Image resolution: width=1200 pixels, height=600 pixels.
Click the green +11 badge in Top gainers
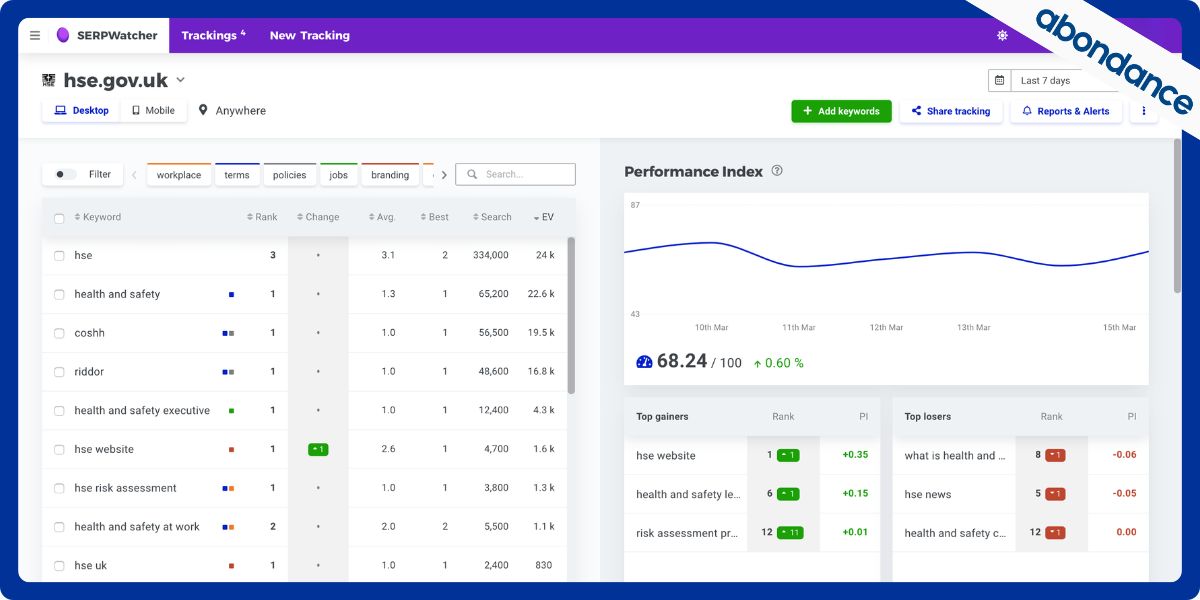[x=788, y=532]
